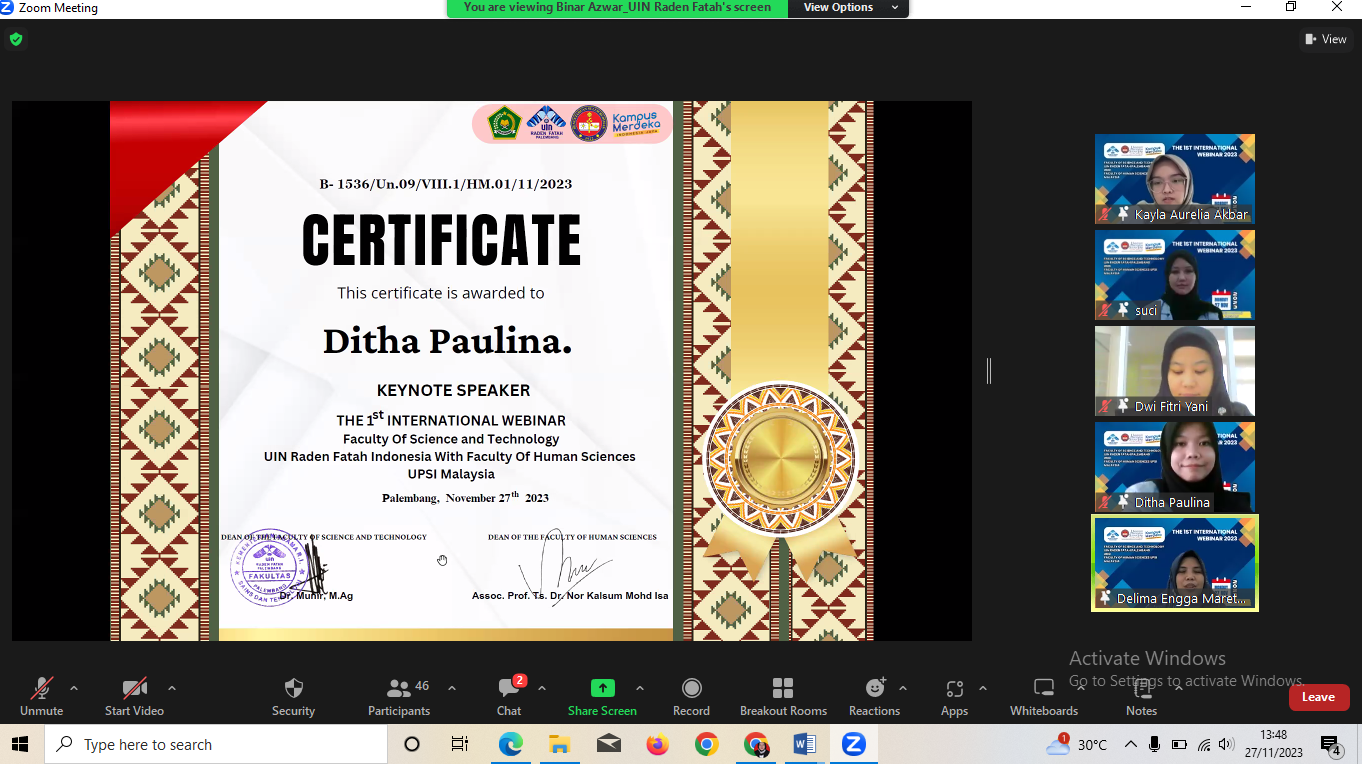
Task: Open the View layout button
Action: [1326, 39]
